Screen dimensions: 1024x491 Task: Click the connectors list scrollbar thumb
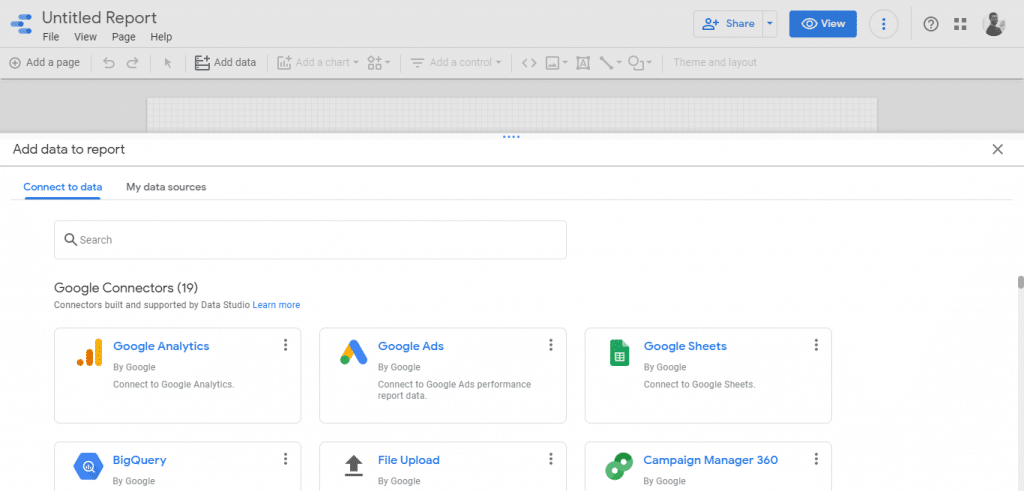click(1020, 283)
